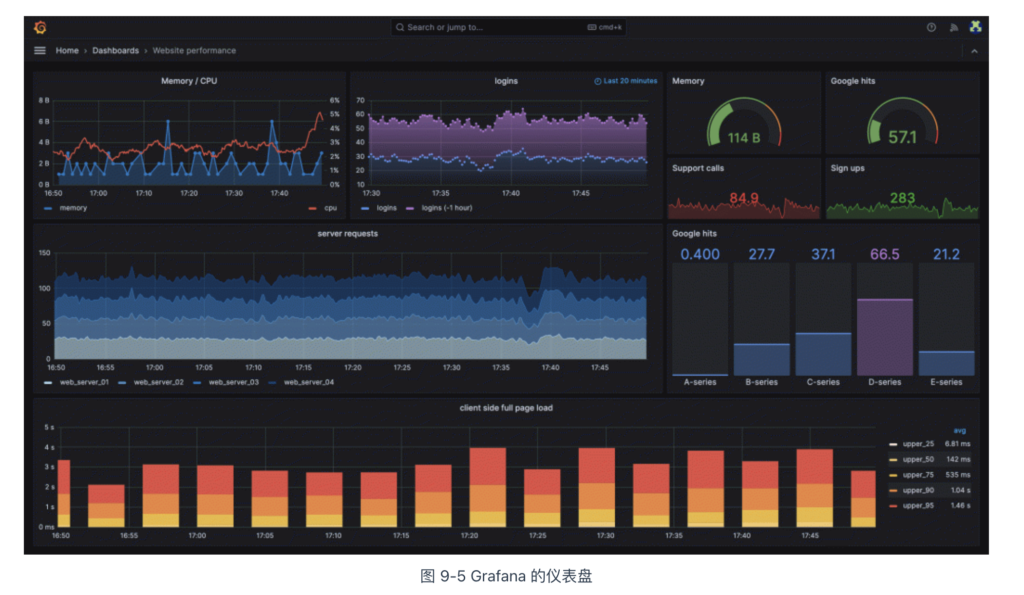Go to the Home breadcrumb
Image resolution: width=1024 pixels, height=595 pixels.
point(67,50)
